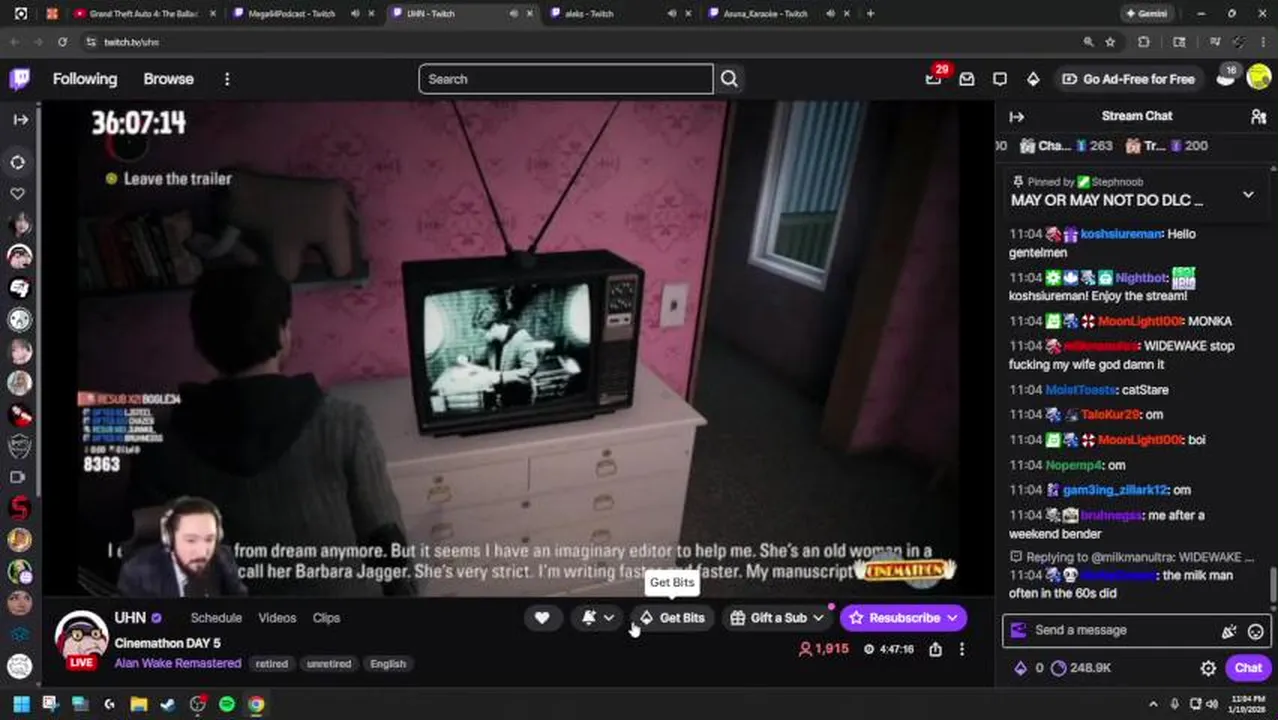Open the Gift a Sub dropdown
The height and width of the screenshot is (720, 1278).
[777, 618]
